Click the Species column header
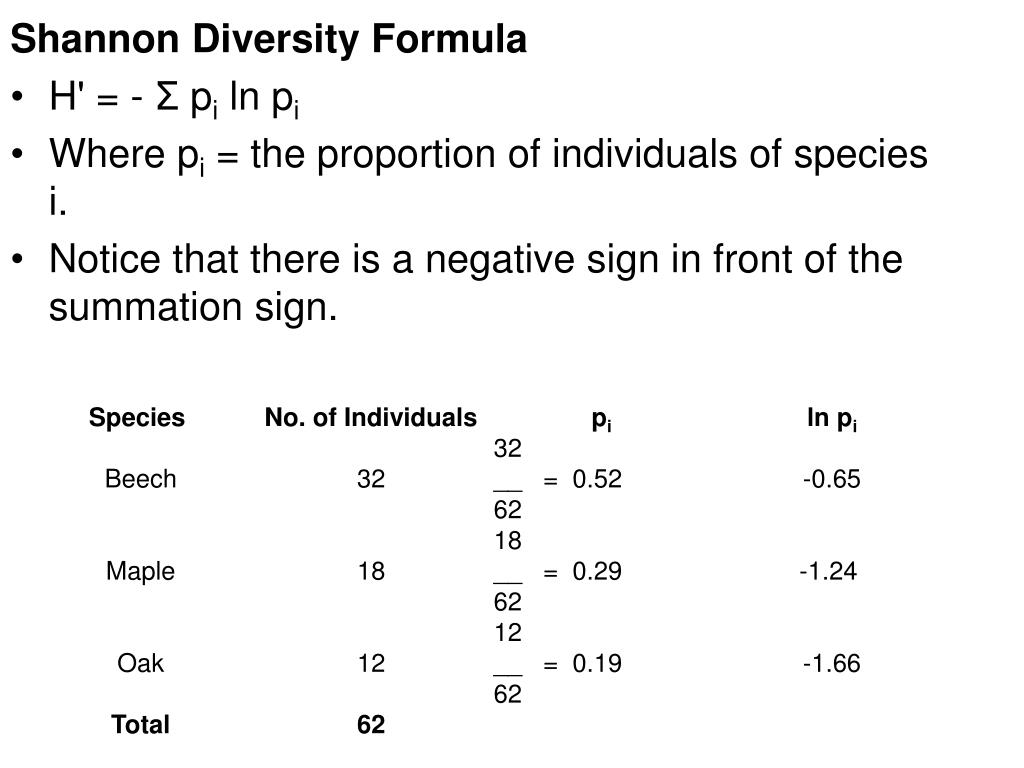1024x768 pixels. (136, 417)
